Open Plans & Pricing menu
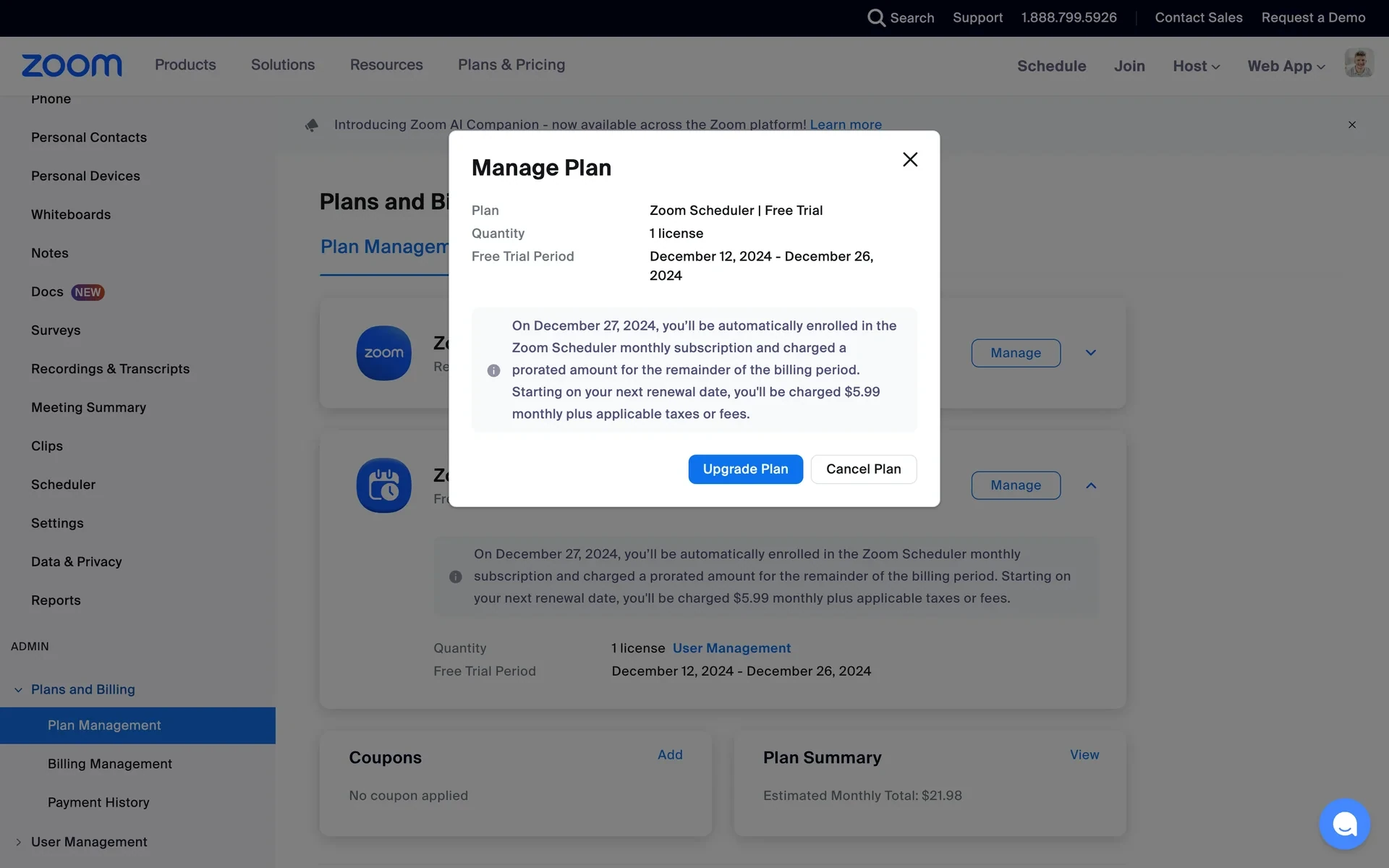The image size is (1389, 868). pos(511,64)
